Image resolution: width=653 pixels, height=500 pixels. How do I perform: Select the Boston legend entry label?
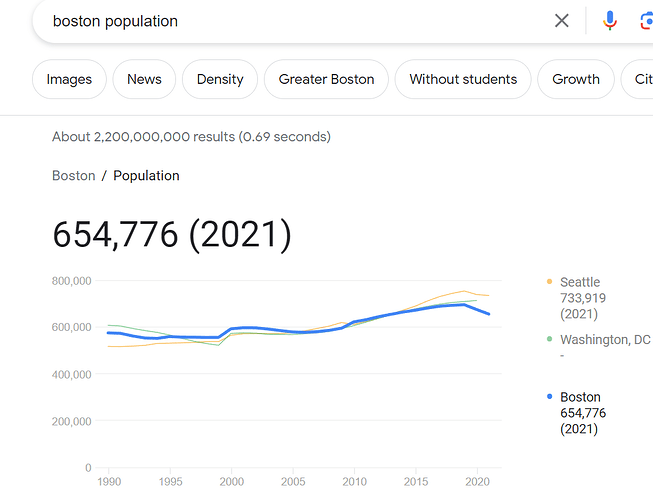[x=580, y=397]
